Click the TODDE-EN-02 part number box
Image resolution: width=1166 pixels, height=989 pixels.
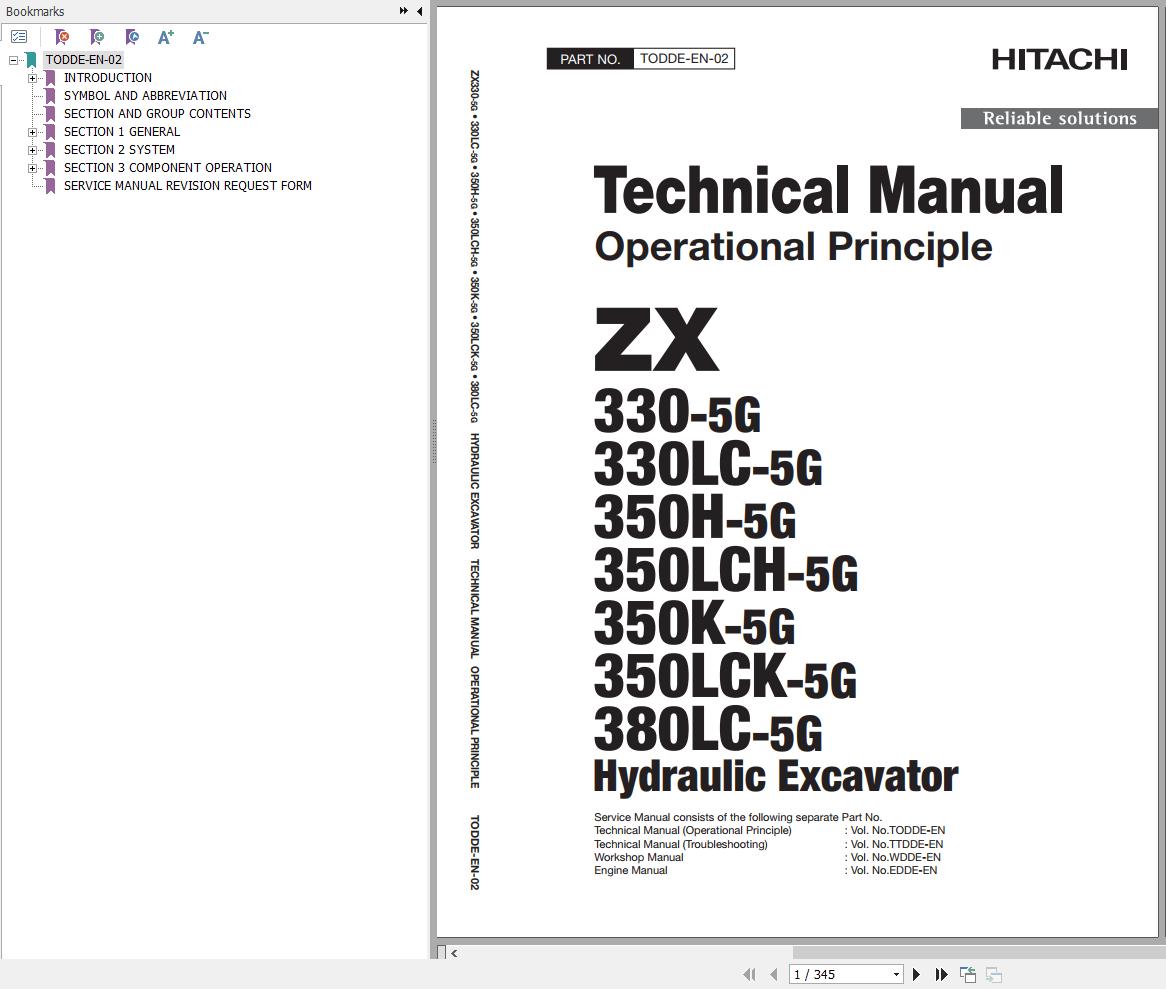(x=684, y=59)
